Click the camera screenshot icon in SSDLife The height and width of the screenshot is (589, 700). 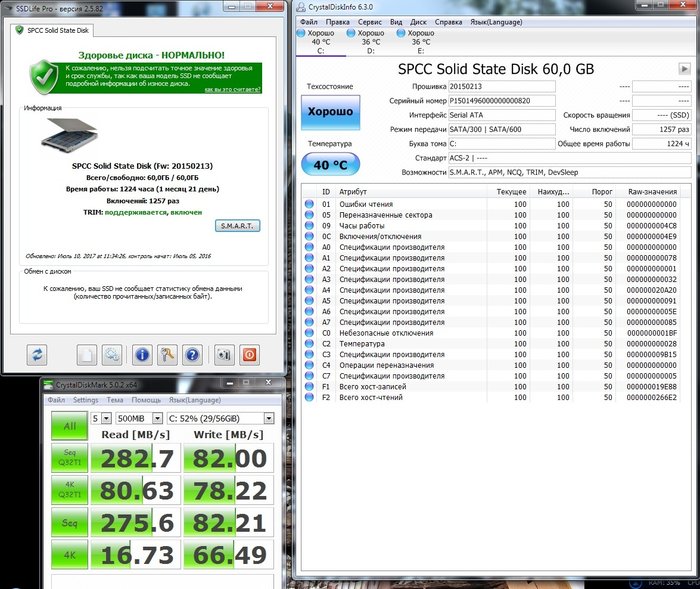224,355
